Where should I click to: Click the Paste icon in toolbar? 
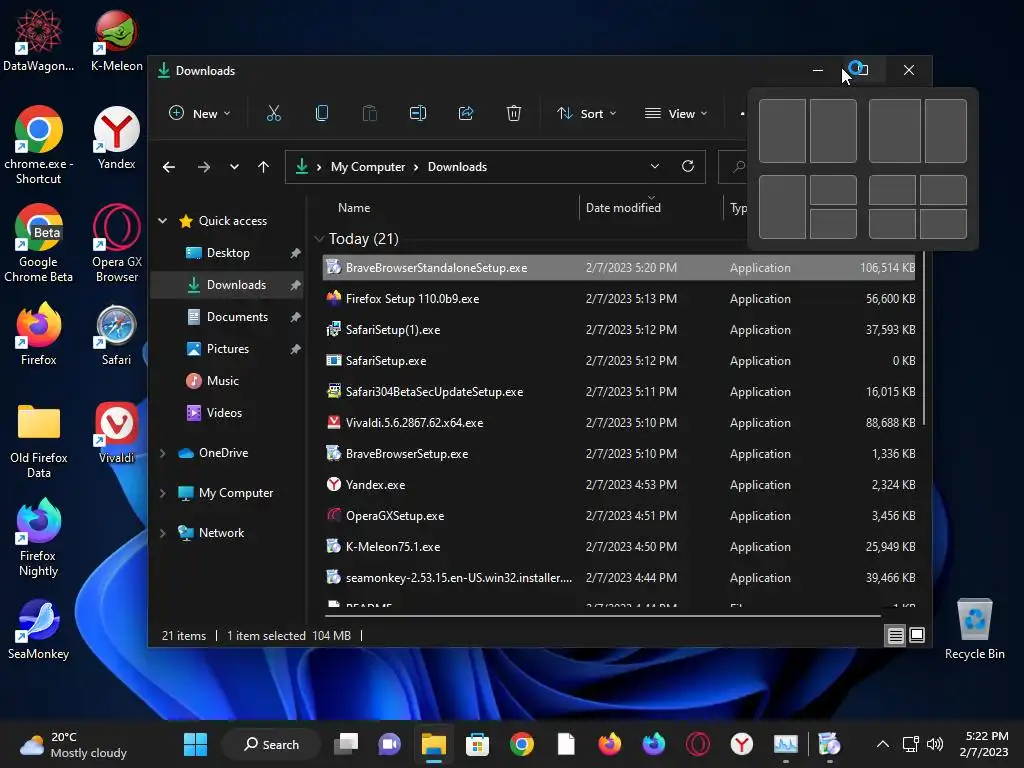(x=370, y=114)
